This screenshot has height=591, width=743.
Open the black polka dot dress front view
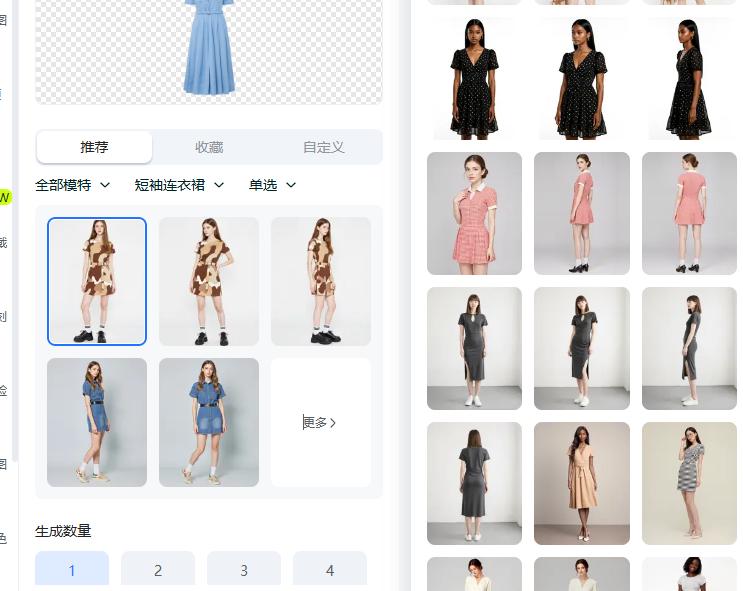[x=474, y=79]
